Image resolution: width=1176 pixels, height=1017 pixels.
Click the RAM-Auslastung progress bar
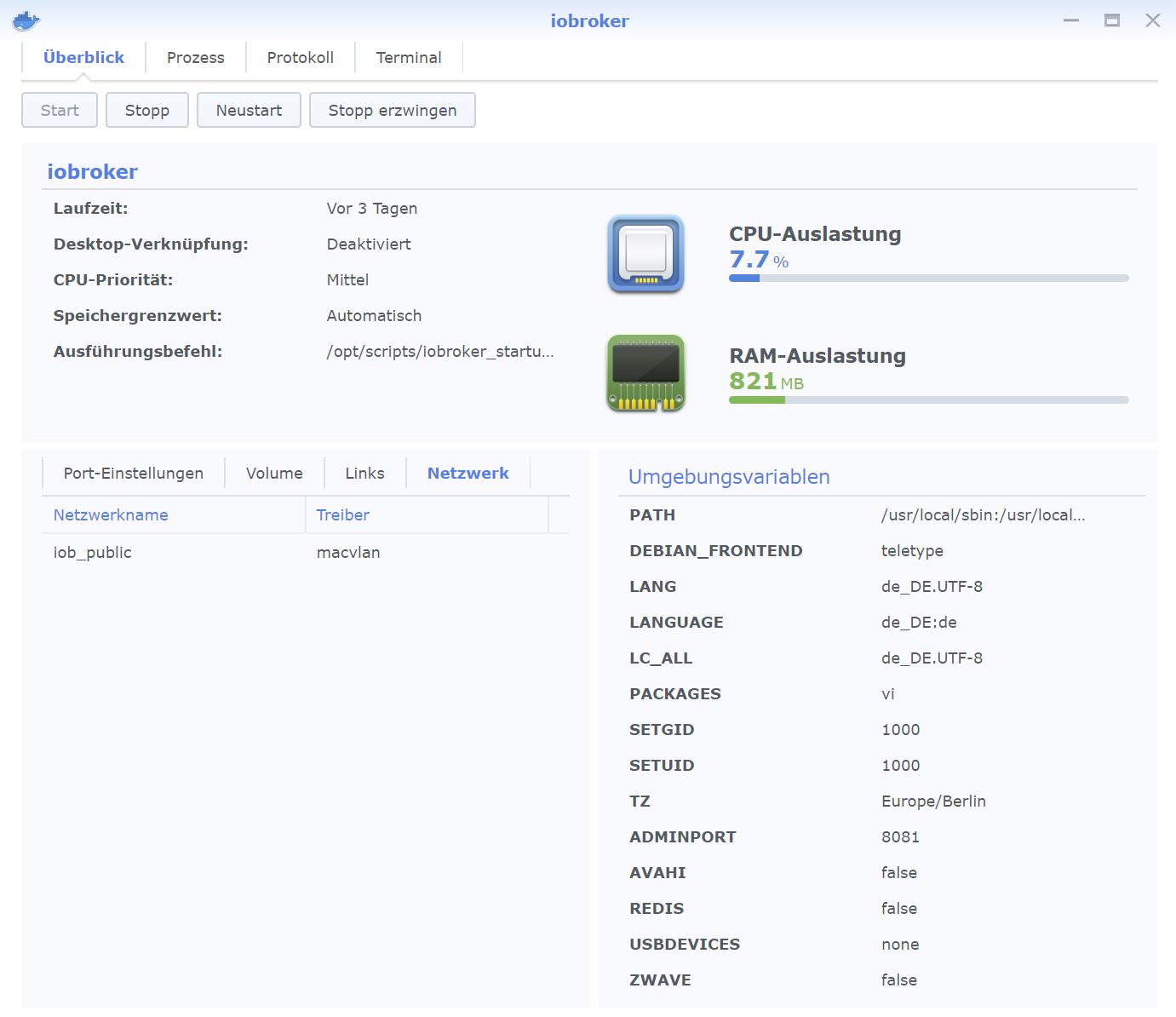click(x=929, y=399)
